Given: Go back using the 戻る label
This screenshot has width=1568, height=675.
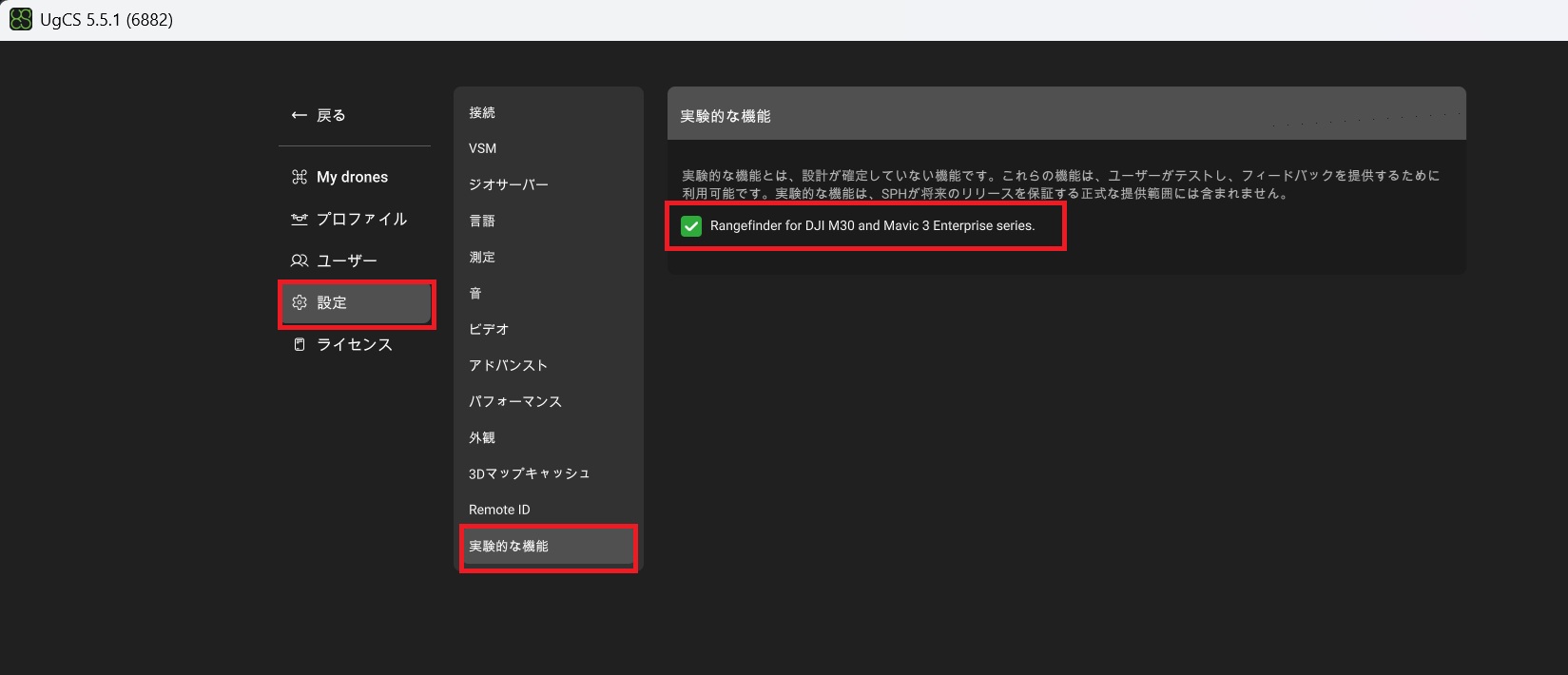Looking at the screenshot, I should point(331,115).
